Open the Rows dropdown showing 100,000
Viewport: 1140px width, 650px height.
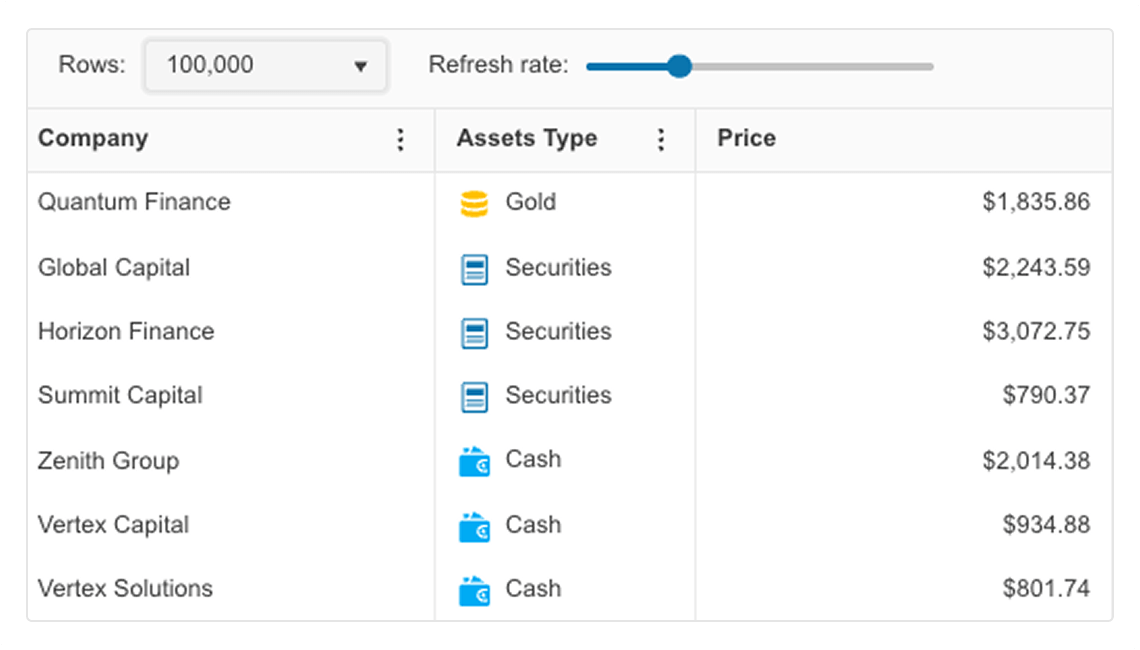pos(250,66)
